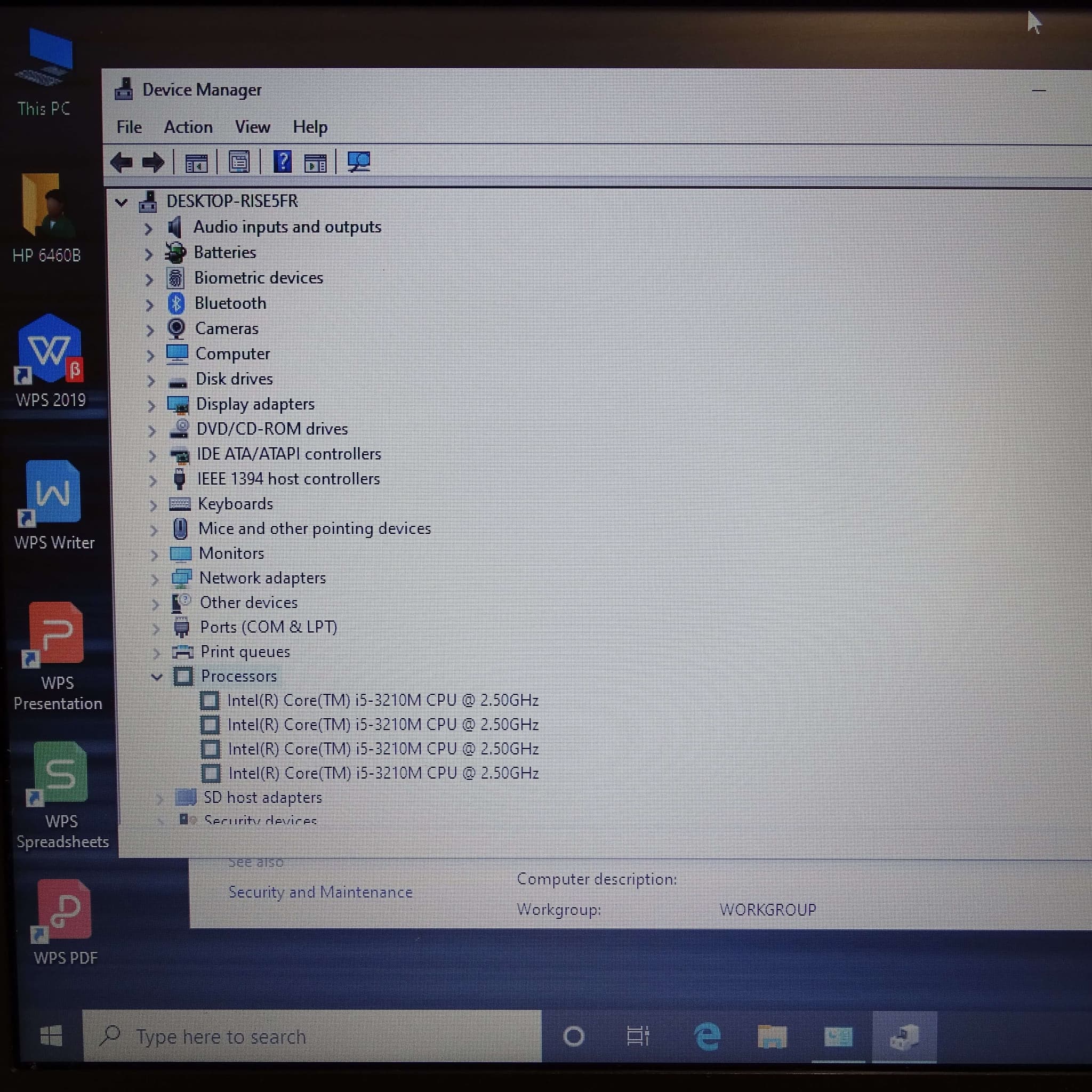
Task: Expand the Other devices category
Action: pos(156,604)
